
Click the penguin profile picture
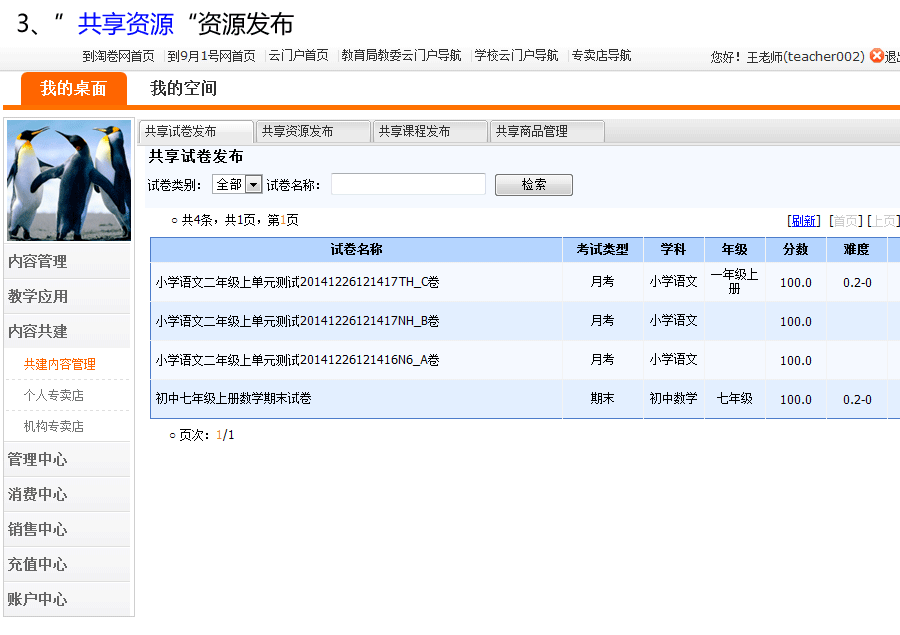coord(69,181)
